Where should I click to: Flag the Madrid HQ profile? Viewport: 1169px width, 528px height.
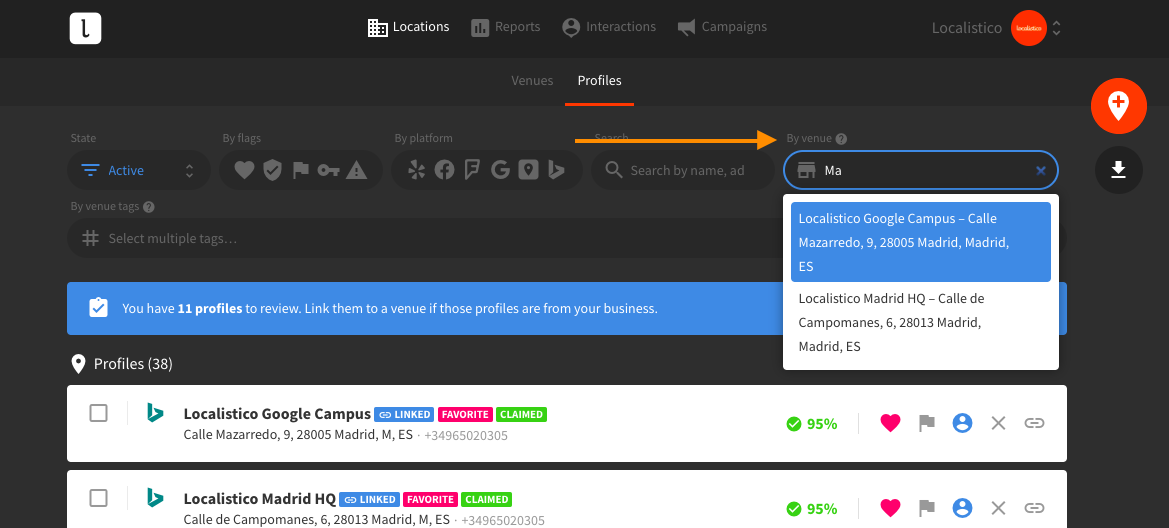point(927,509)
